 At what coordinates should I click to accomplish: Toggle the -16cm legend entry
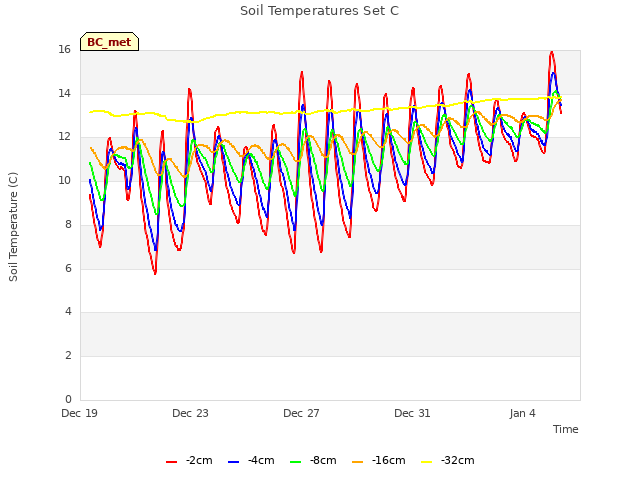[378, 460]
